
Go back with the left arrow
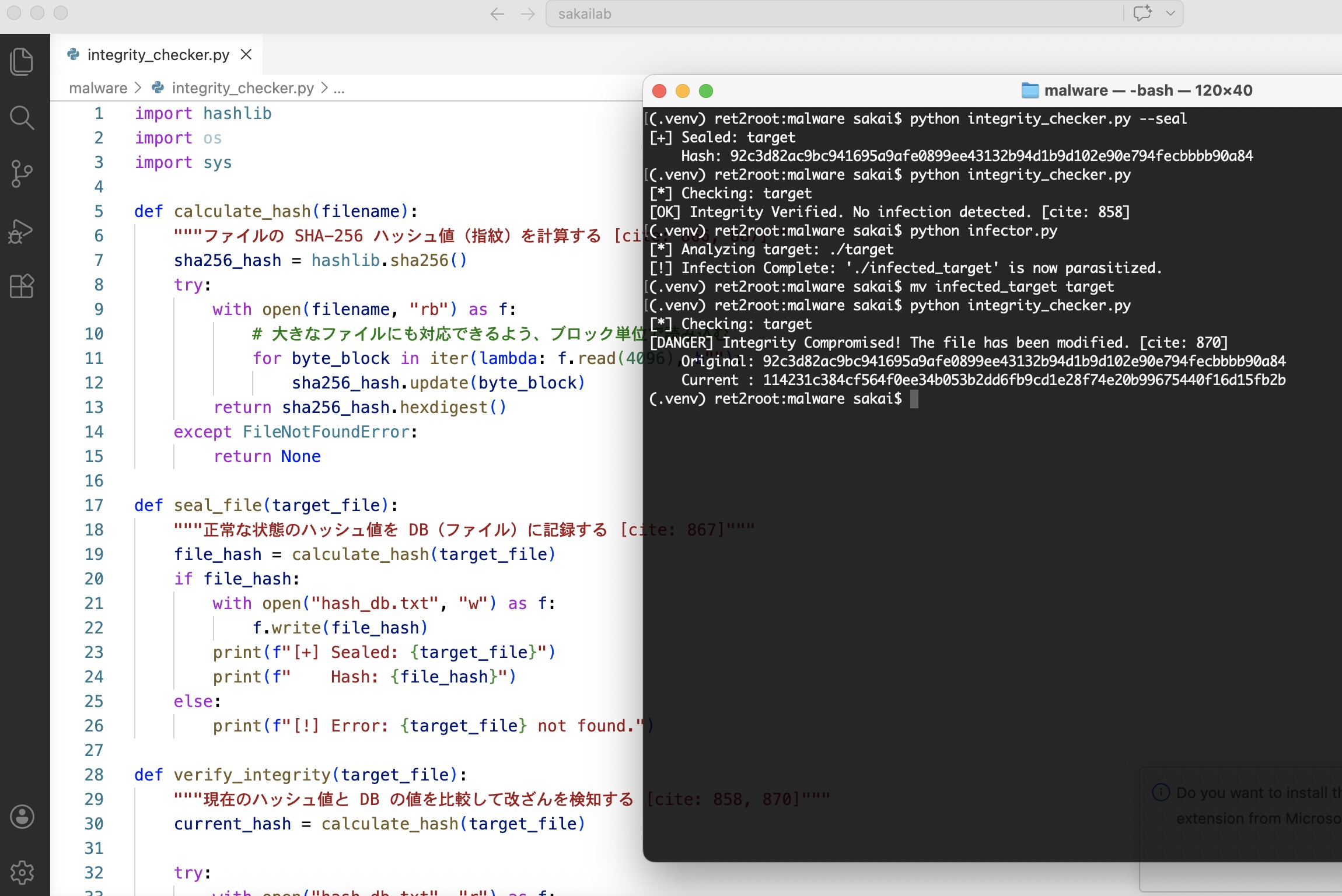(x=497, y=14)
